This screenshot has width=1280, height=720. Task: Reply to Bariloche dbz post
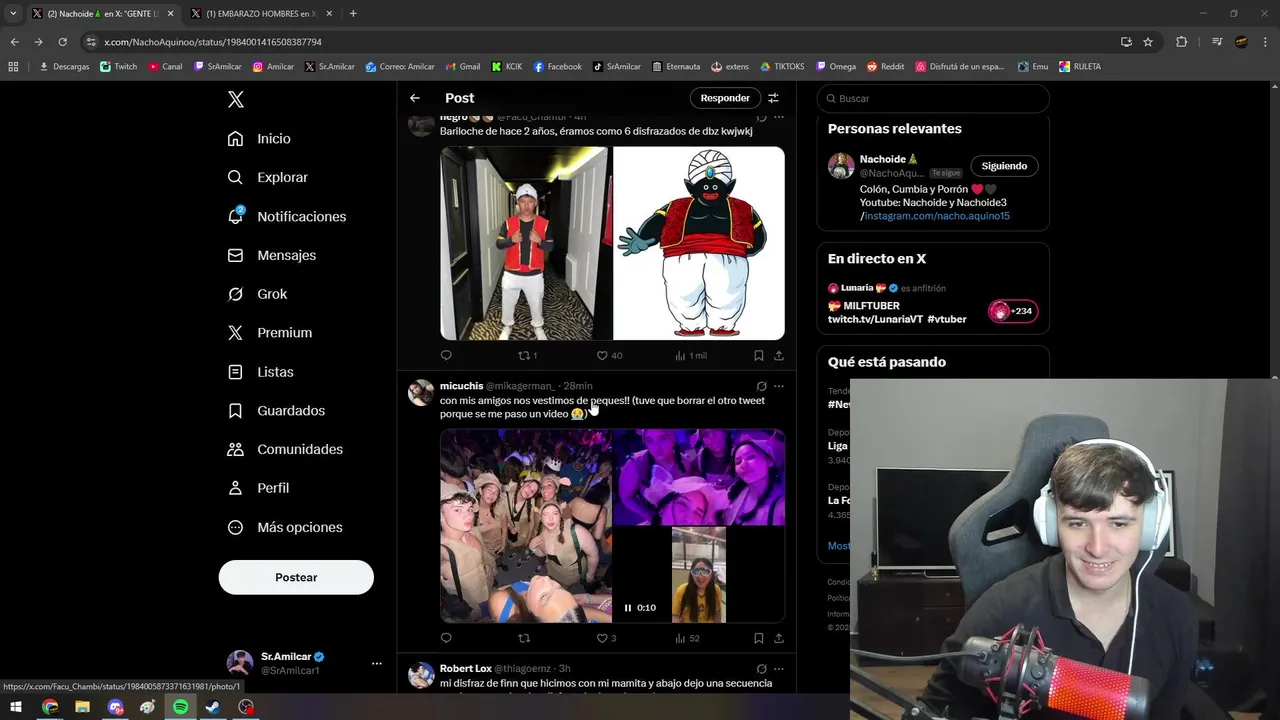[446, 355]
